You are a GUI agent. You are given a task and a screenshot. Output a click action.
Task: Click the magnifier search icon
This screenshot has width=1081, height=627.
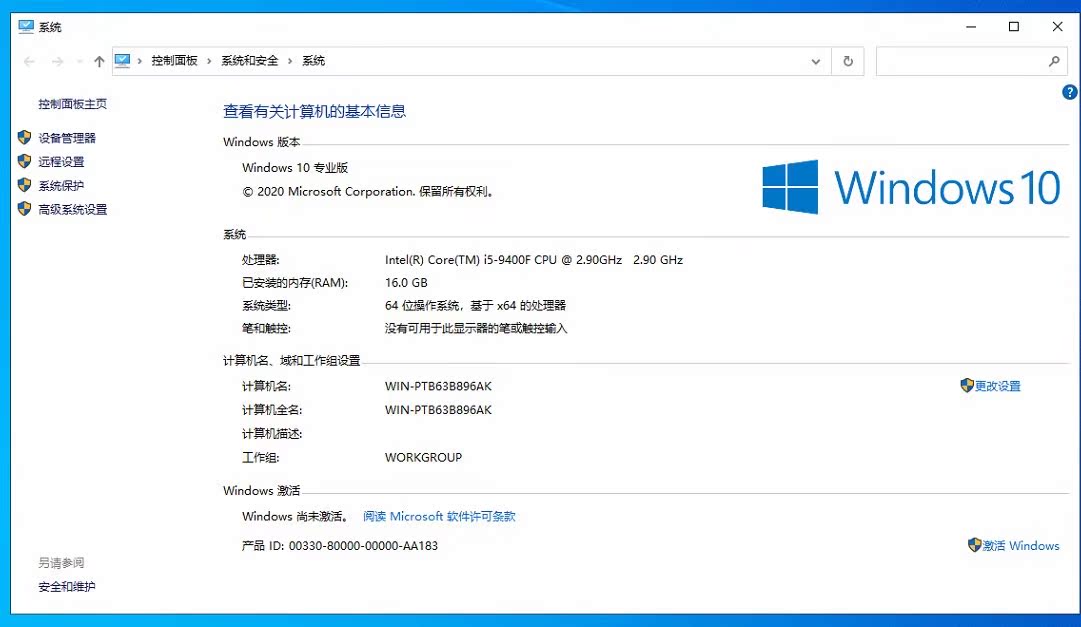coord(1054,61)
